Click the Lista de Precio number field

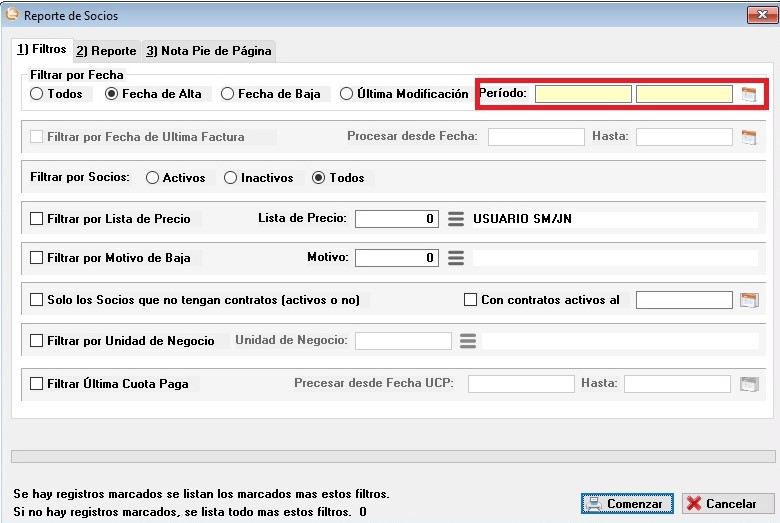pyautogui.click(x=396, y=219)
